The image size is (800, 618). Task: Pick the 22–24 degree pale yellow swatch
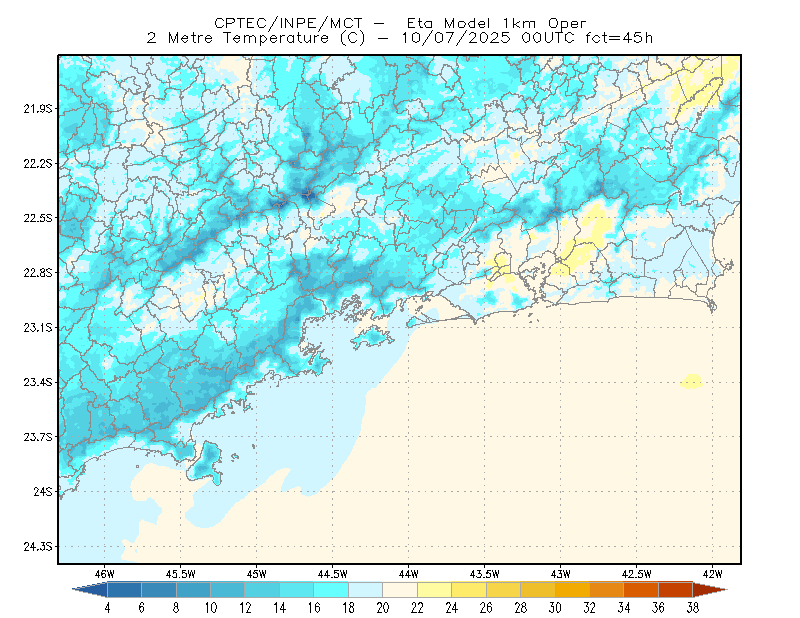pos(435,589)
